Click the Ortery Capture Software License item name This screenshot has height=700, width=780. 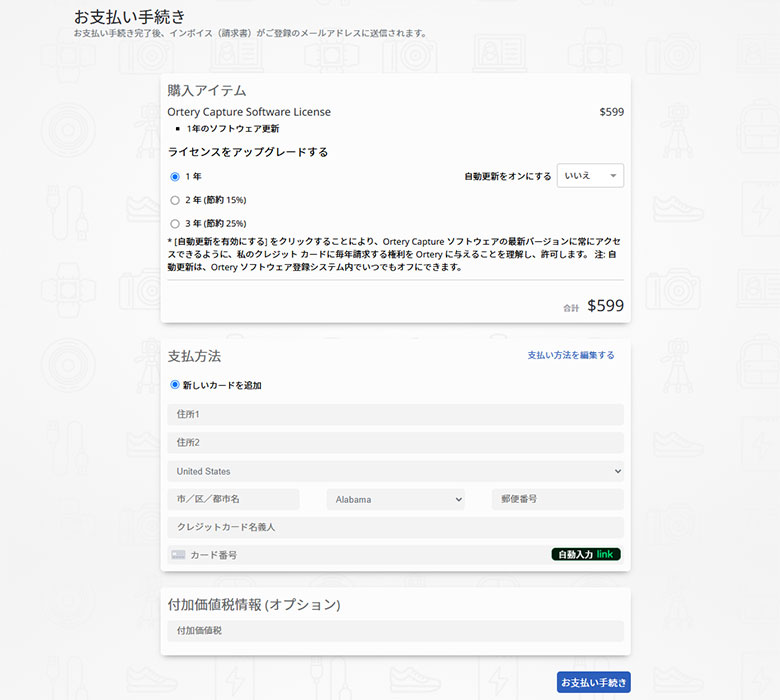tap(249, 112)
